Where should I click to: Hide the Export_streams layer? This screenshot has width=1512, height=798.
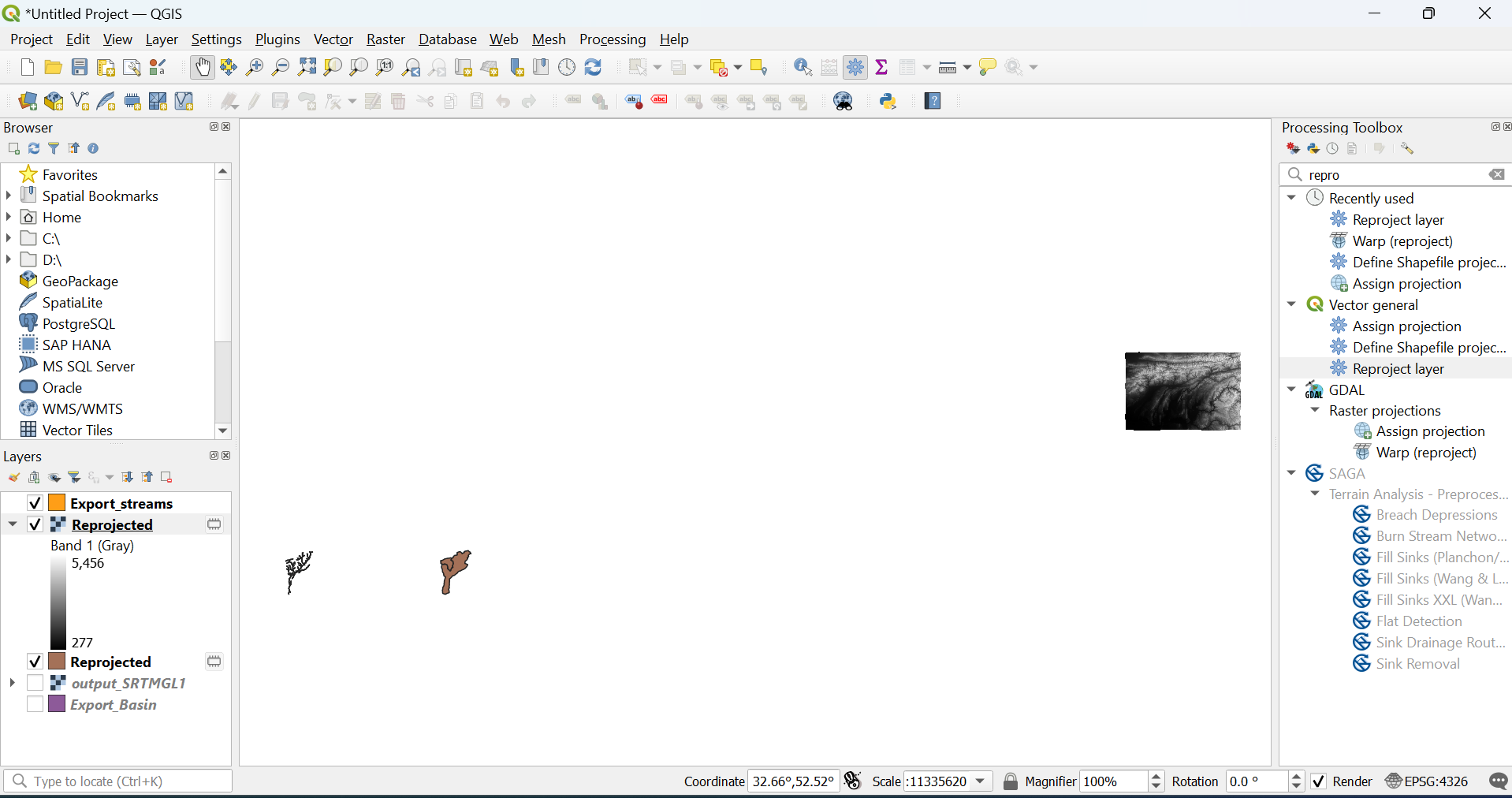click(x=35, y=503)
